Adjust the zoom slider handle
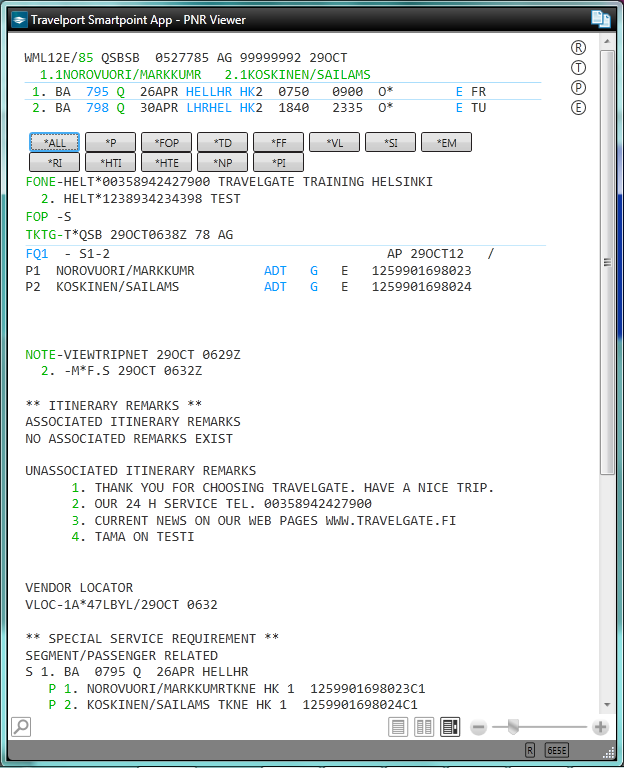The width and height of the screenshot is (624, 768). [x=513, y=727]
